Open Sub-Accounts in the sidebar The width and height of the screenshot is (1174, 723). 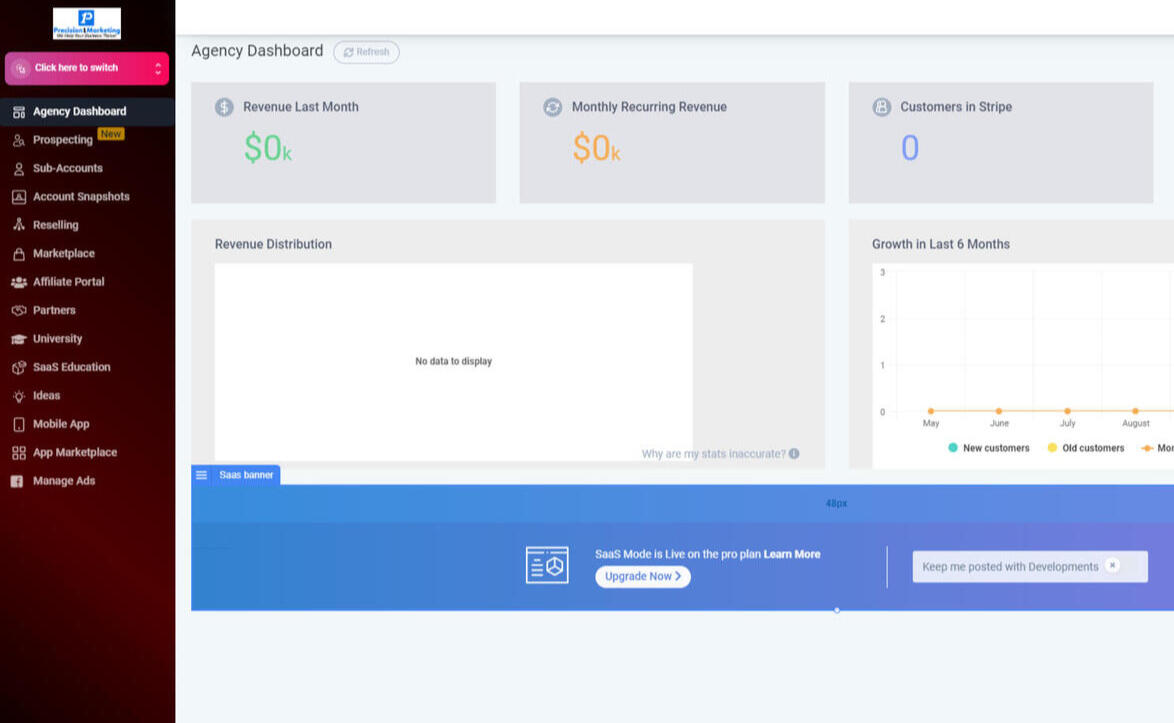tap(67, 168)
